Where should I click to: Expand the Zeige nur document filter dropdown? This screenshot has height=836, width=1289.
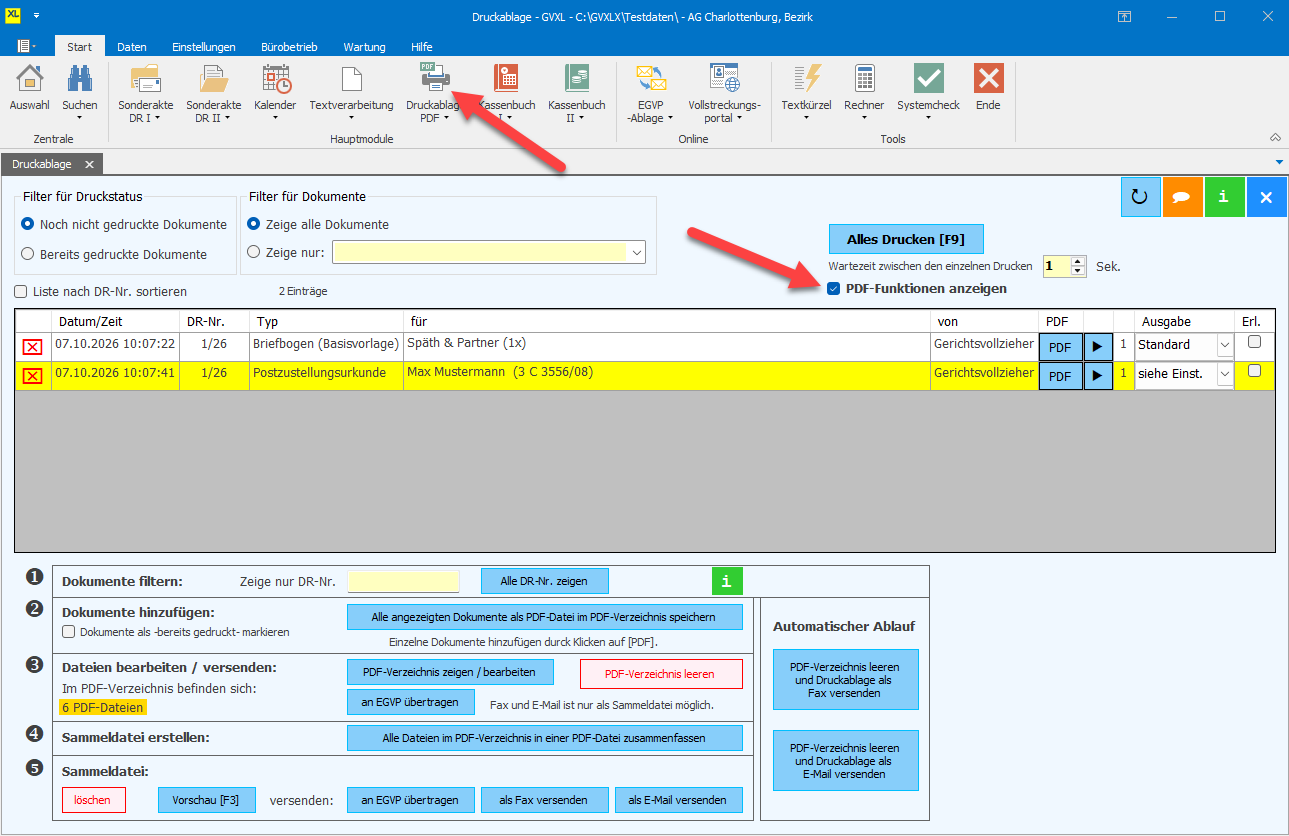[x=637, y=253]
